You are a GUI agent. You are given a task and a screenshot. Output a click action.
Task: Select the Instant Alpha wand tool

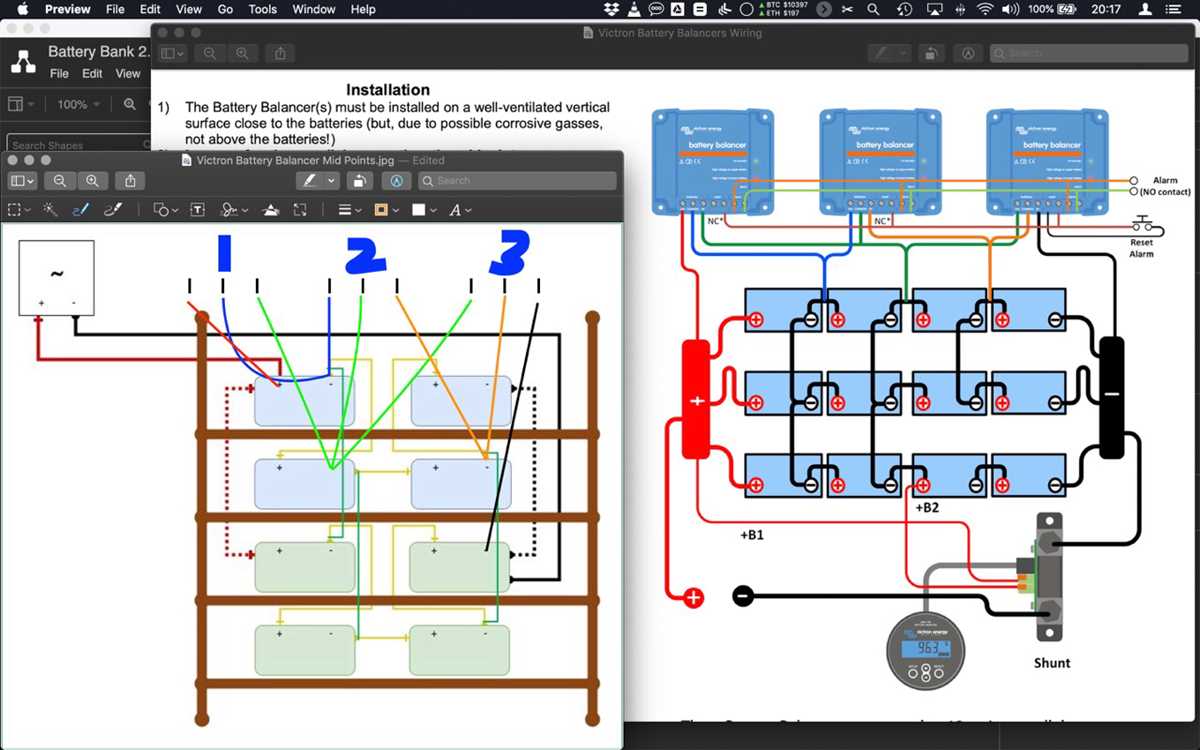pos(49,210)
